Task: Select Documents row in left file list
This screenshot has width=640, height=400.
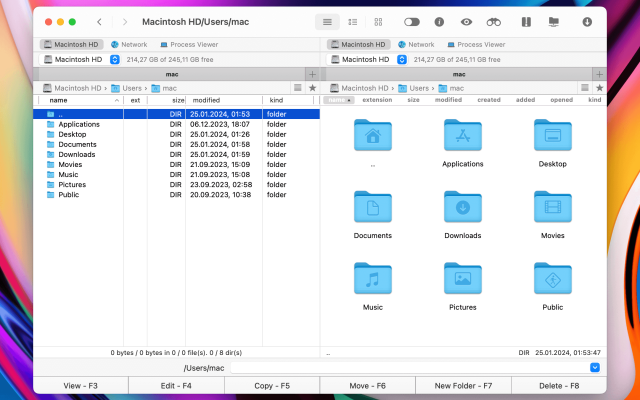Action: [x=77, y=144]
